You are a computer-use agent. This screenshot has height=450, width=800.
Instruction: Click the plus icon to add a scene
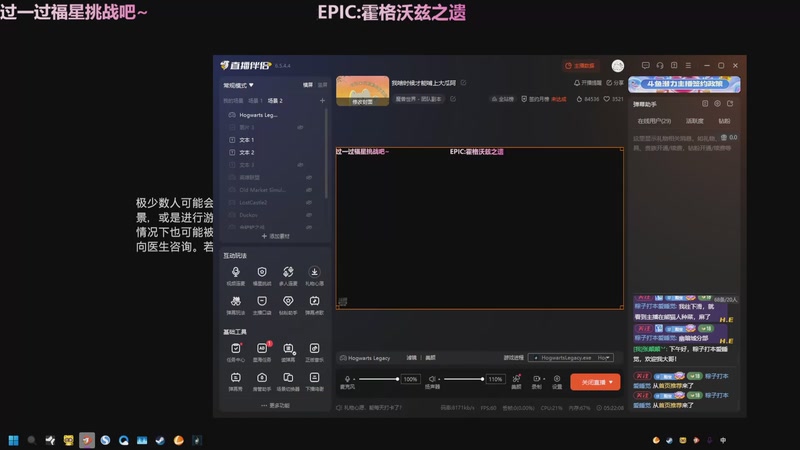(322, 101)
